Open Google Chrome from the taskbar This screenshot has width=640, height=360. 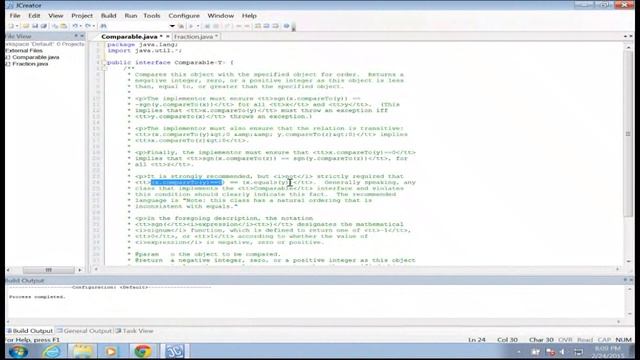[142, 351]
